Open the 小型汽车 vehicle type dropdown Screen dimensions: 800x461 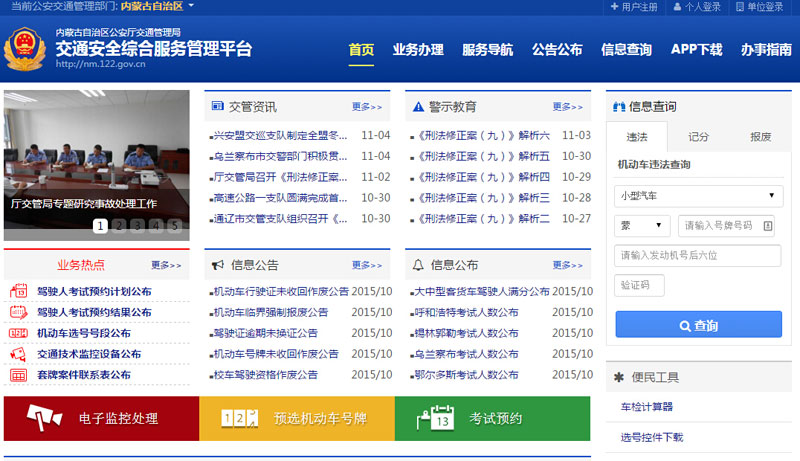pyautogui.click(x=698, y=196)
